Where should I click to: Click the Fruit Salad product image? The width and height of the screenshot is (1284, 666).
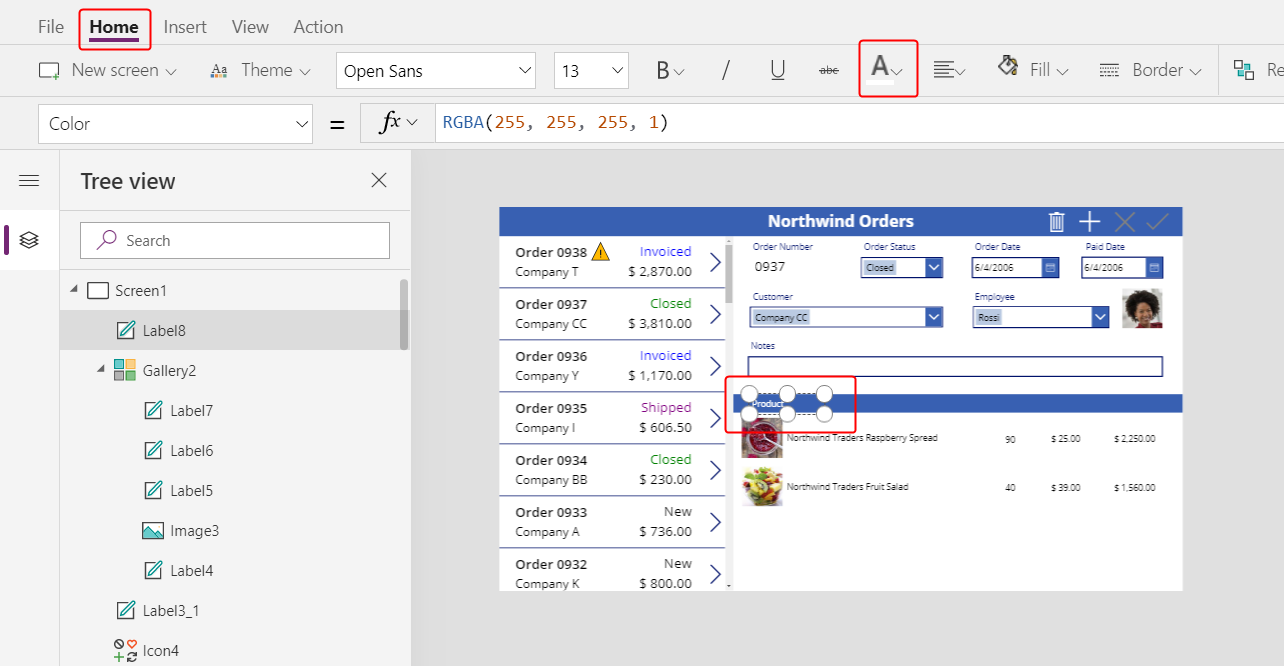click(x=762, y=487)
